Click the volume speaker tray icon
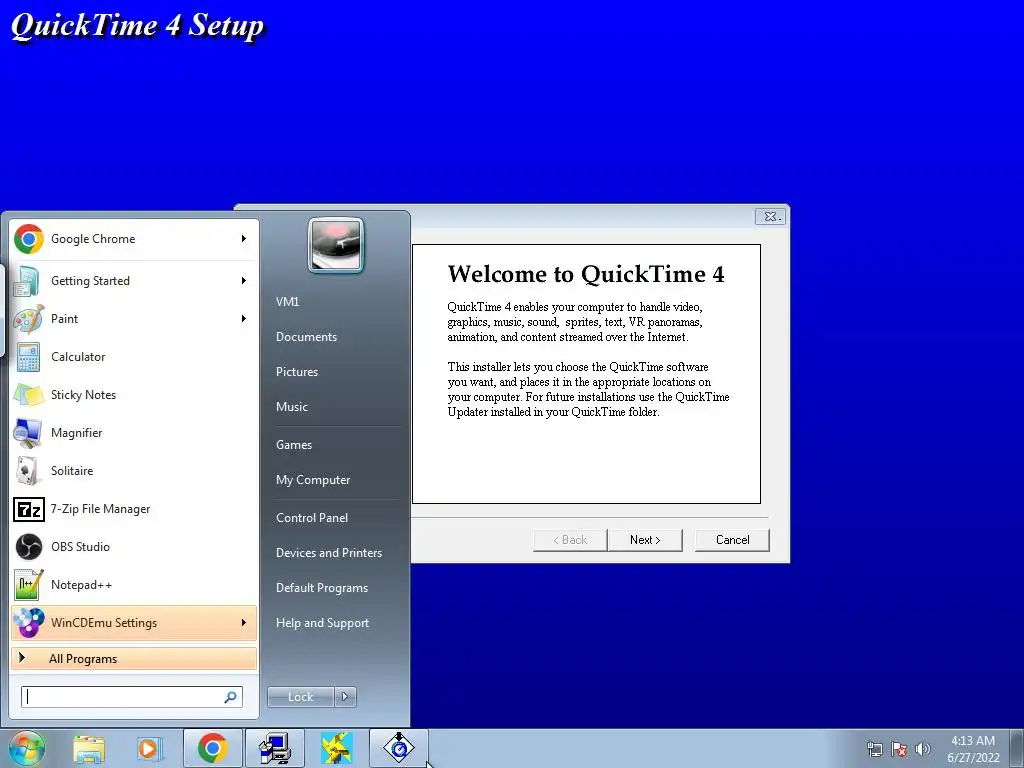Viewport: 1024px width, 768px height. 922,749
